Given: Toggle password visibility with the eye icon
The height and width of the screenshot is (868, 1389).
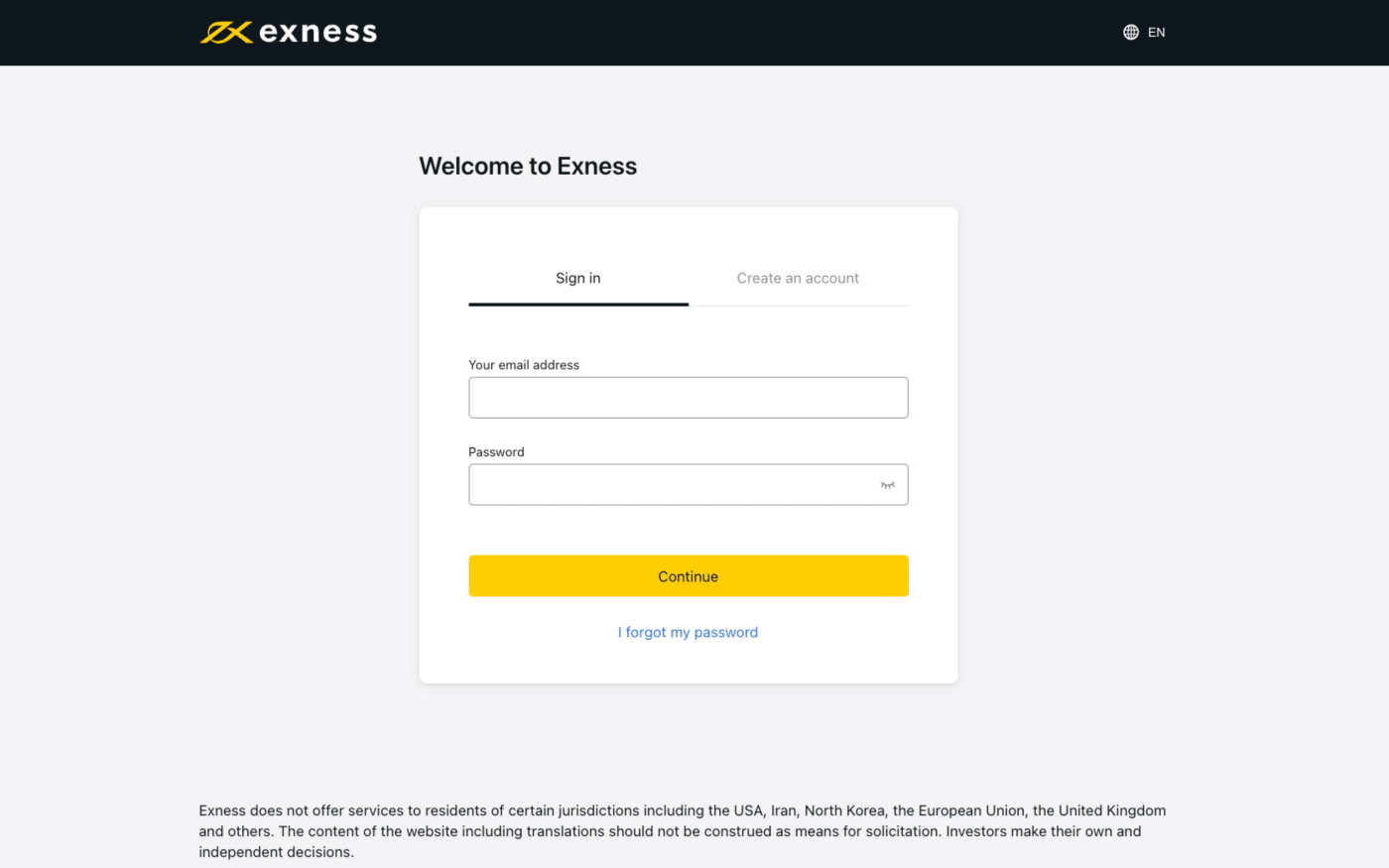Looking at the screenshot, I should click(887, 484).
